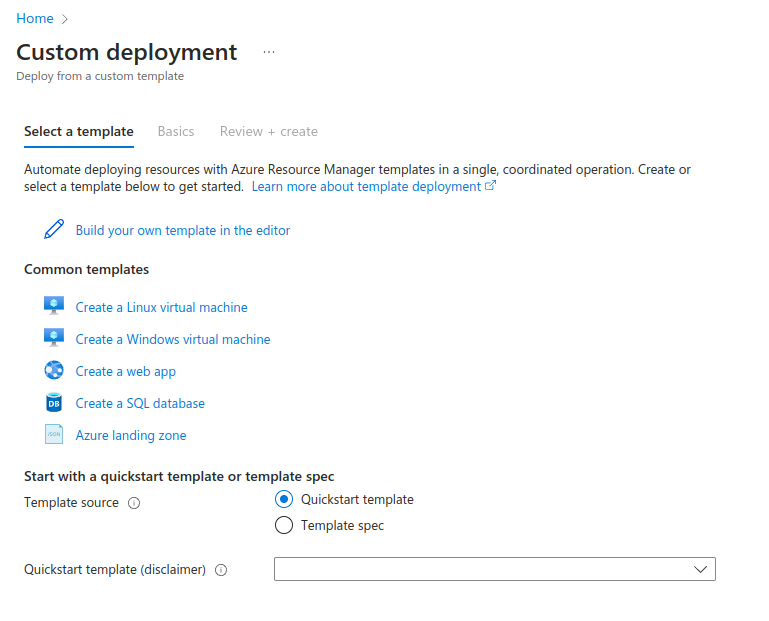This screenshot has width=769, height=621.
Task: Open the Select a template tab
Action: point(79,131)
